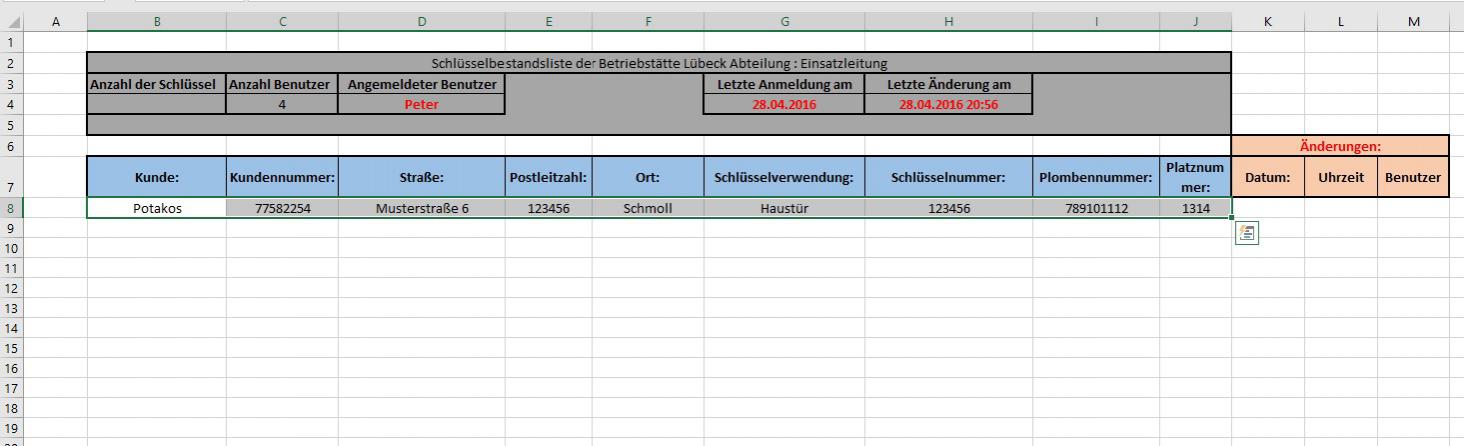
Task: Click the Platznummer value 1314
Action: [x=1195, y=208]
